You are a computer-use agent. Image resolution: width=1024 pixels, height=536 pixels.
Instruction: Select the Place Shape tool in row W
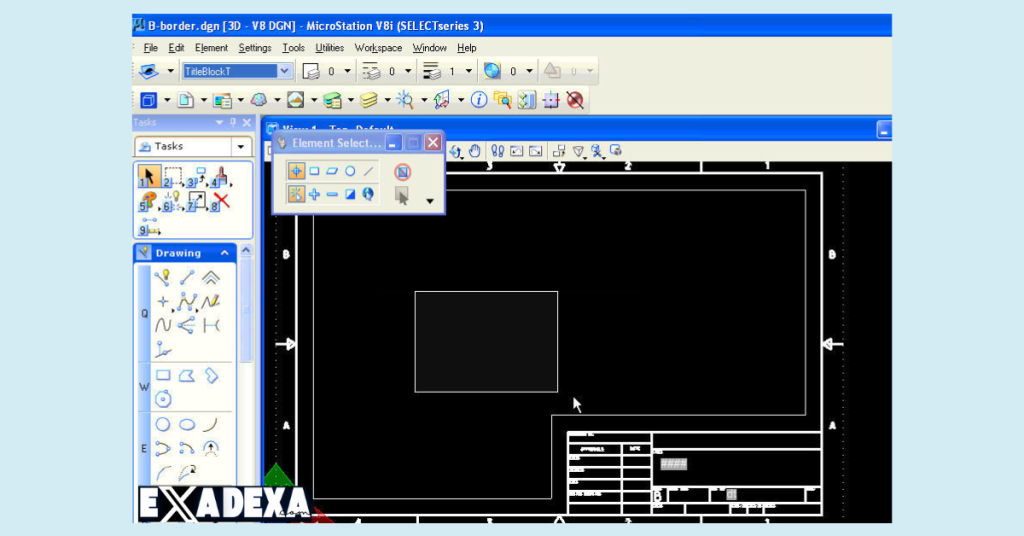(x=187, y=375)
